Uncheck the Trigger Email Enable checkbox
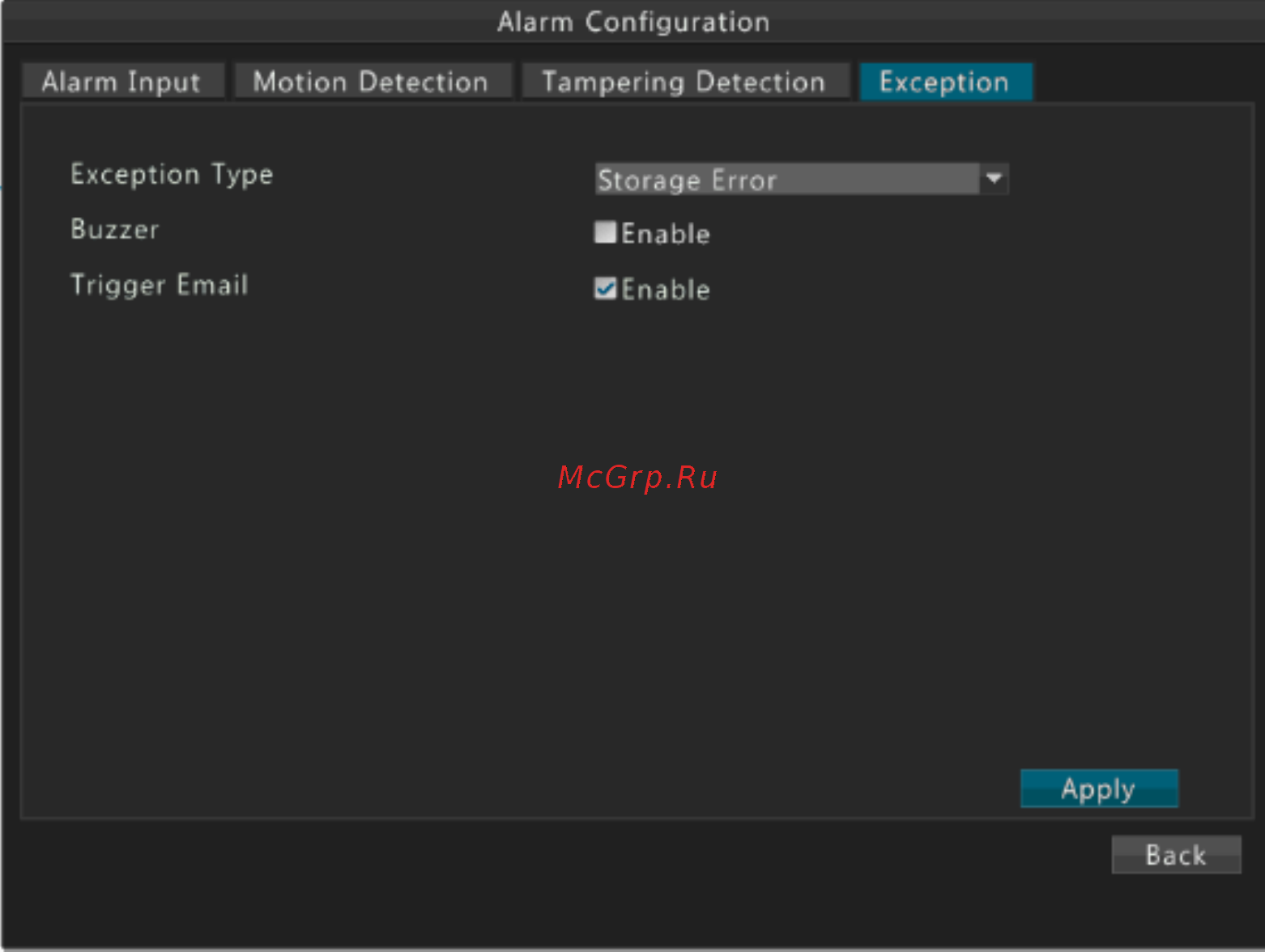The image size is (1265, 952). click(605, 289)
